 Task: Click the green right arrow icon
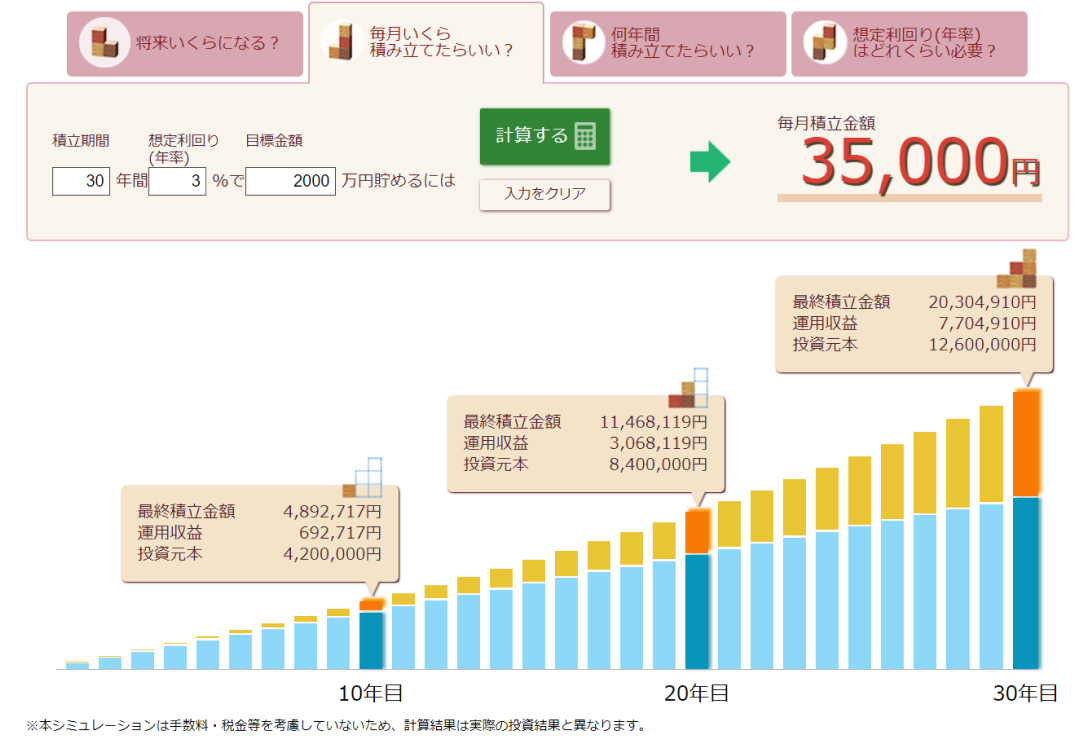pos(710,162)
